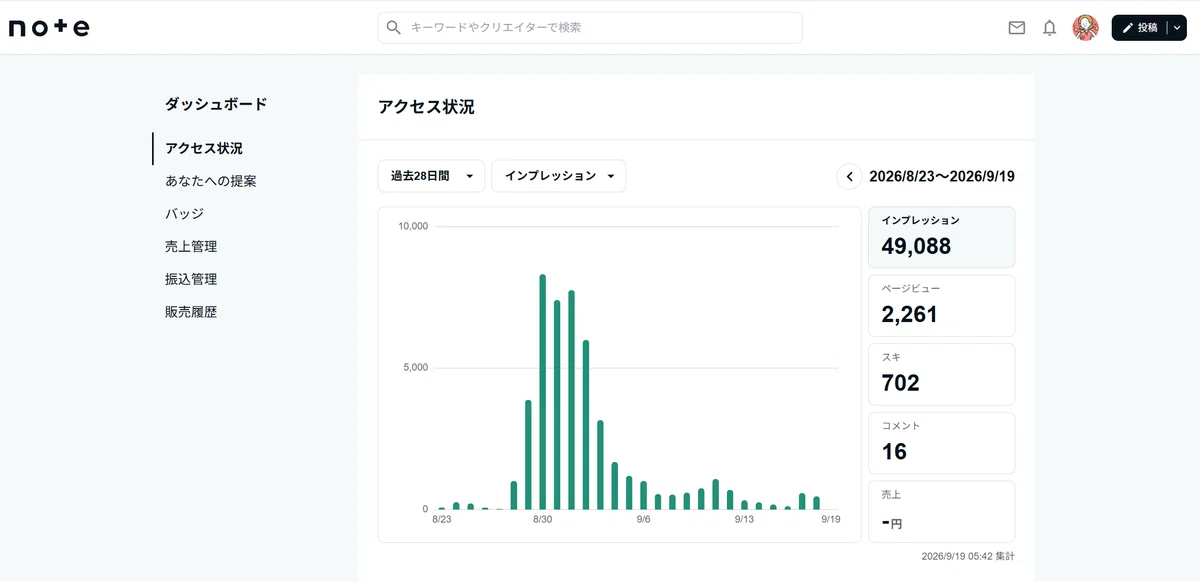Image resolution: width=1200 pixels, height=582 pixels.
Task: Open バッジ in the sidebar
Action: [185, 214]
